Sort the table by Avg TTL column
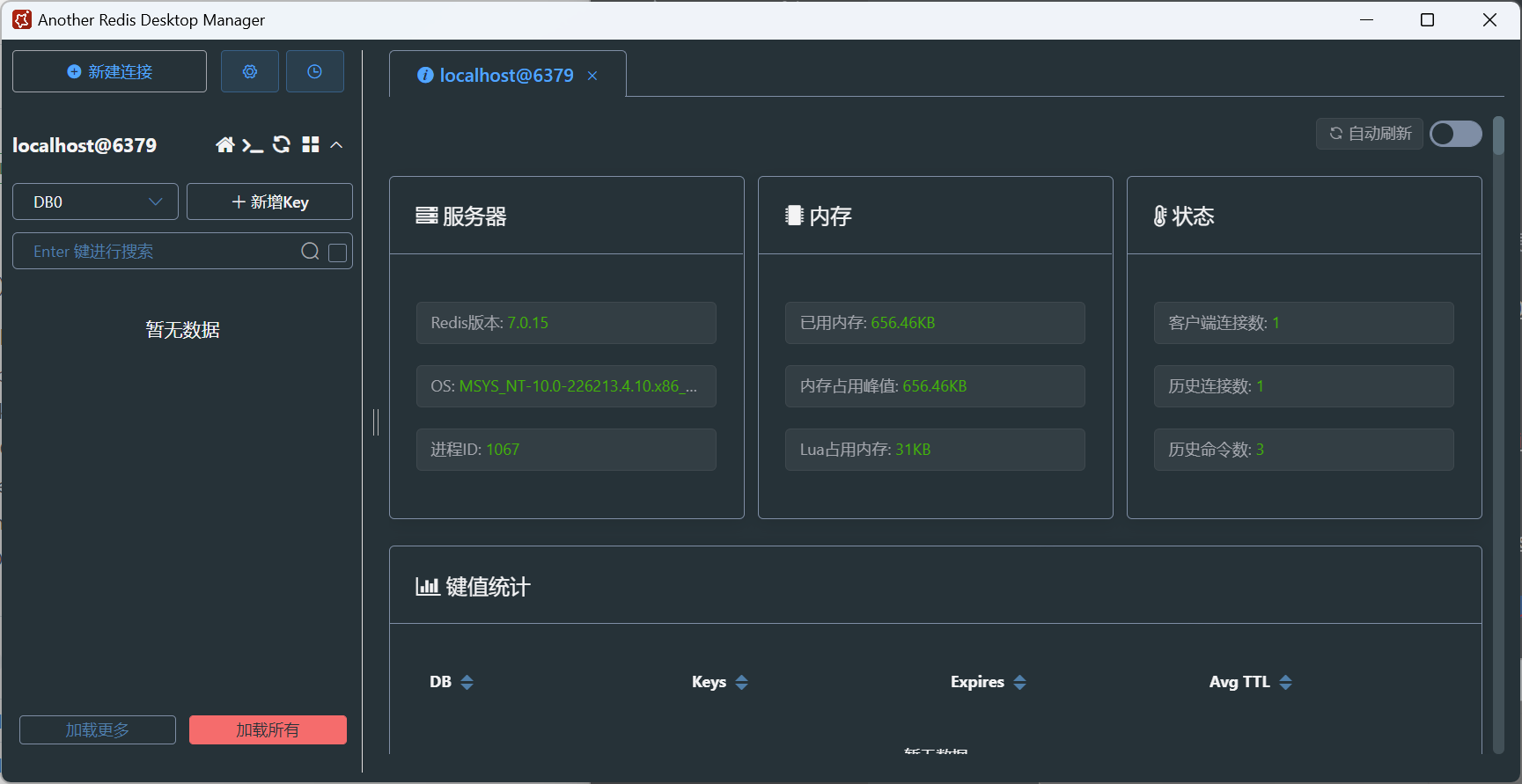 tap(1286, 682)
